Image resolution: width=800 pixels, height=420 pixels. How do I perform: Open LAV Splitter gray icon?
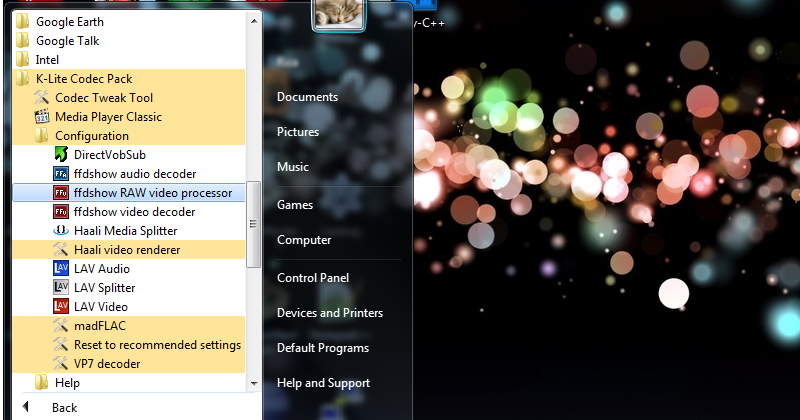(61, 287)
